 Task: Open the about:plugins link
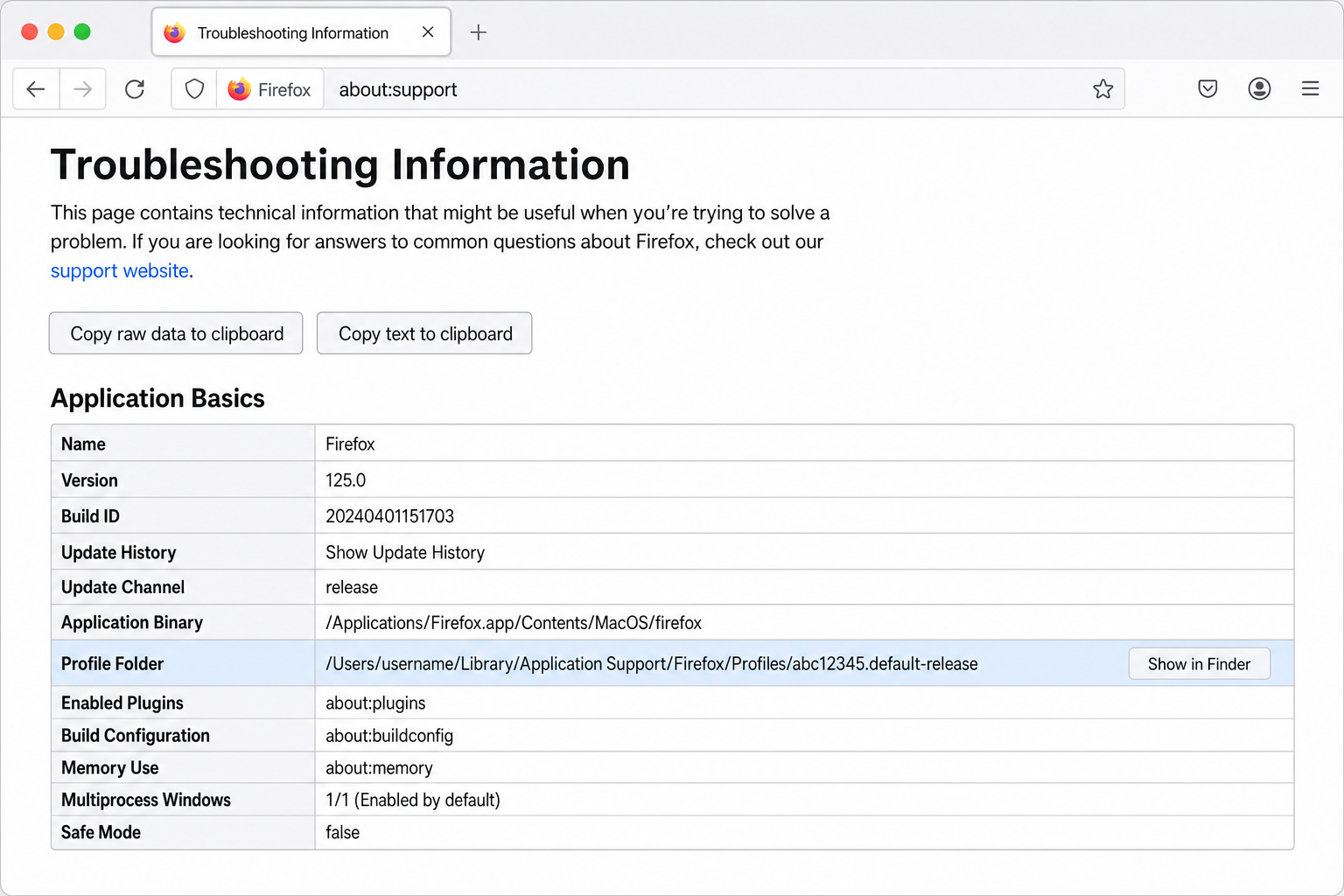[x=375, y=703]
